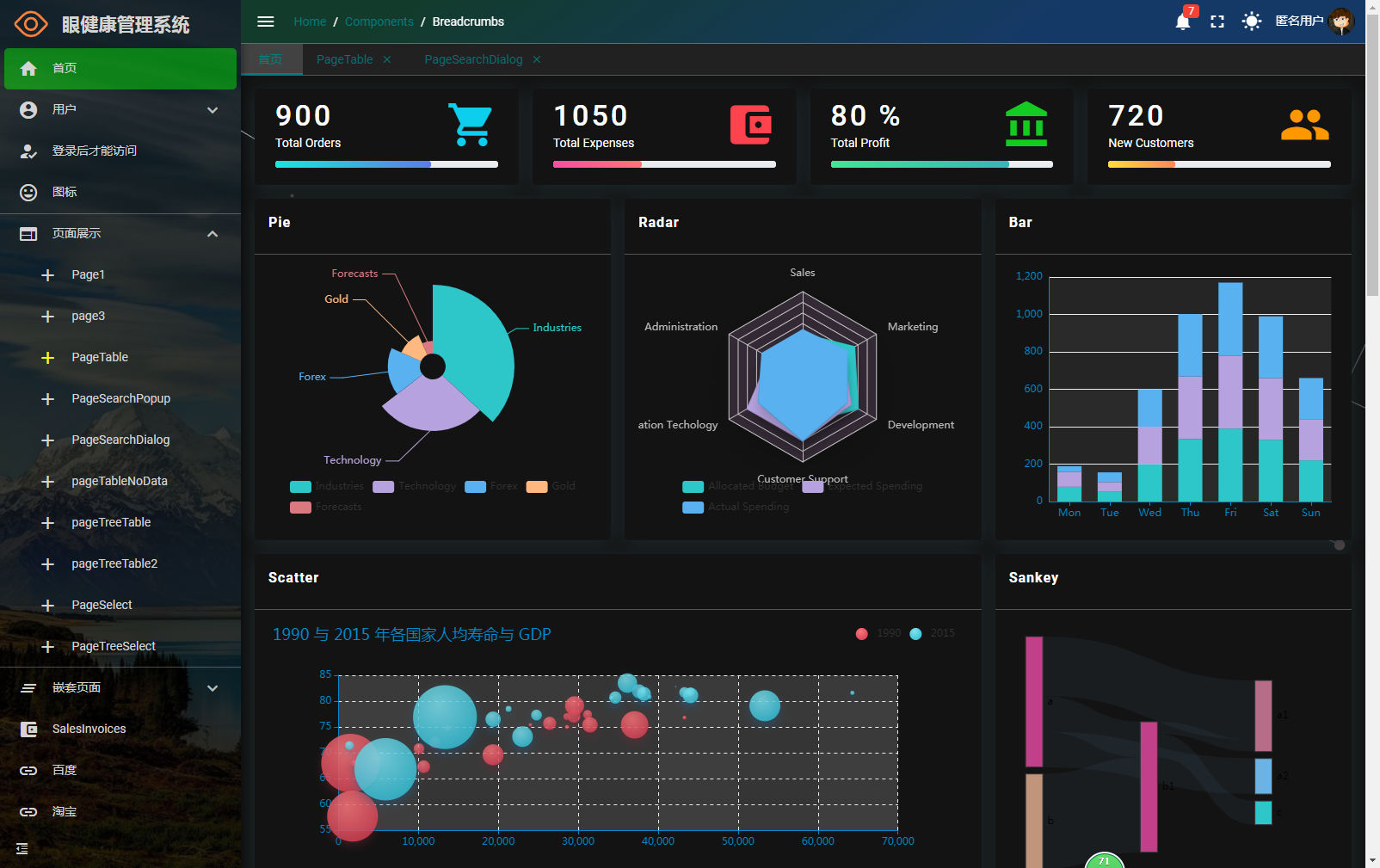Click 匿名用户 username text
The height and width of the screenshot is (868, 1380).
[x=1299, y=21]
